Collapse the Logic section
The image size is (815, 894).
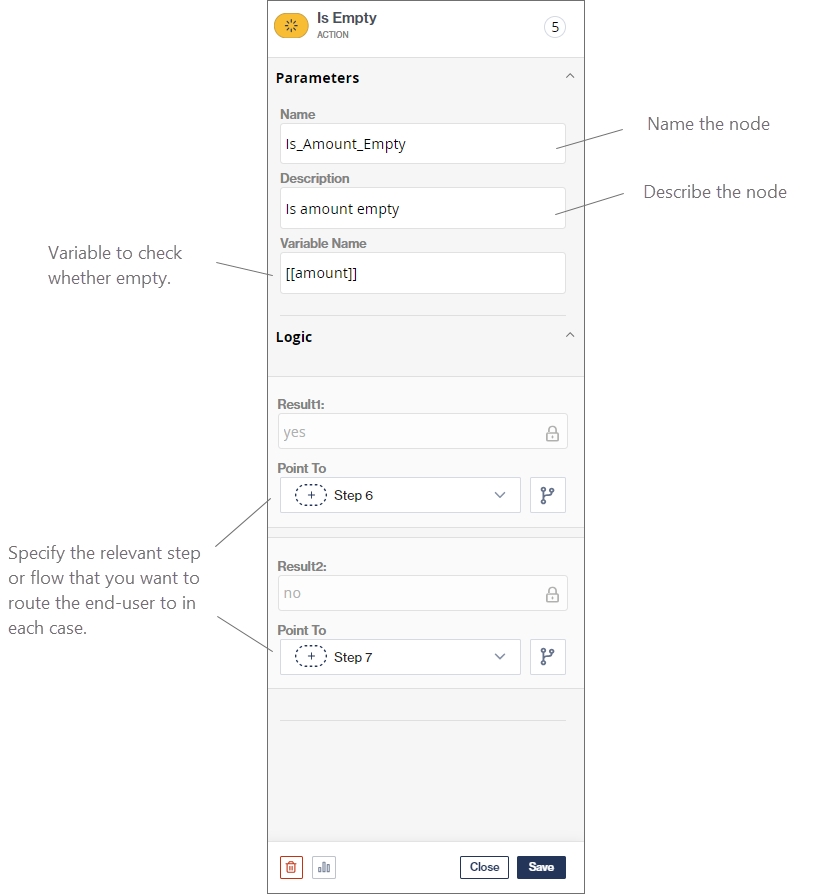(570, 336)
